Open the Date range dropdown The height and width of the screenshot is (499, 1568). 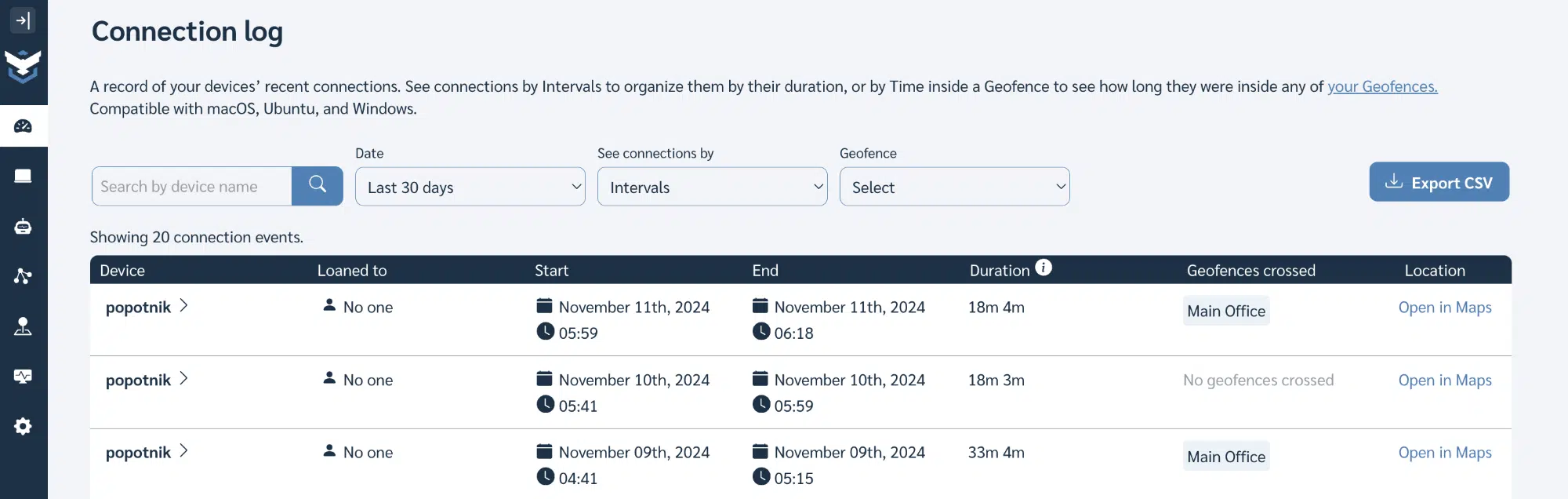[469, 187]
